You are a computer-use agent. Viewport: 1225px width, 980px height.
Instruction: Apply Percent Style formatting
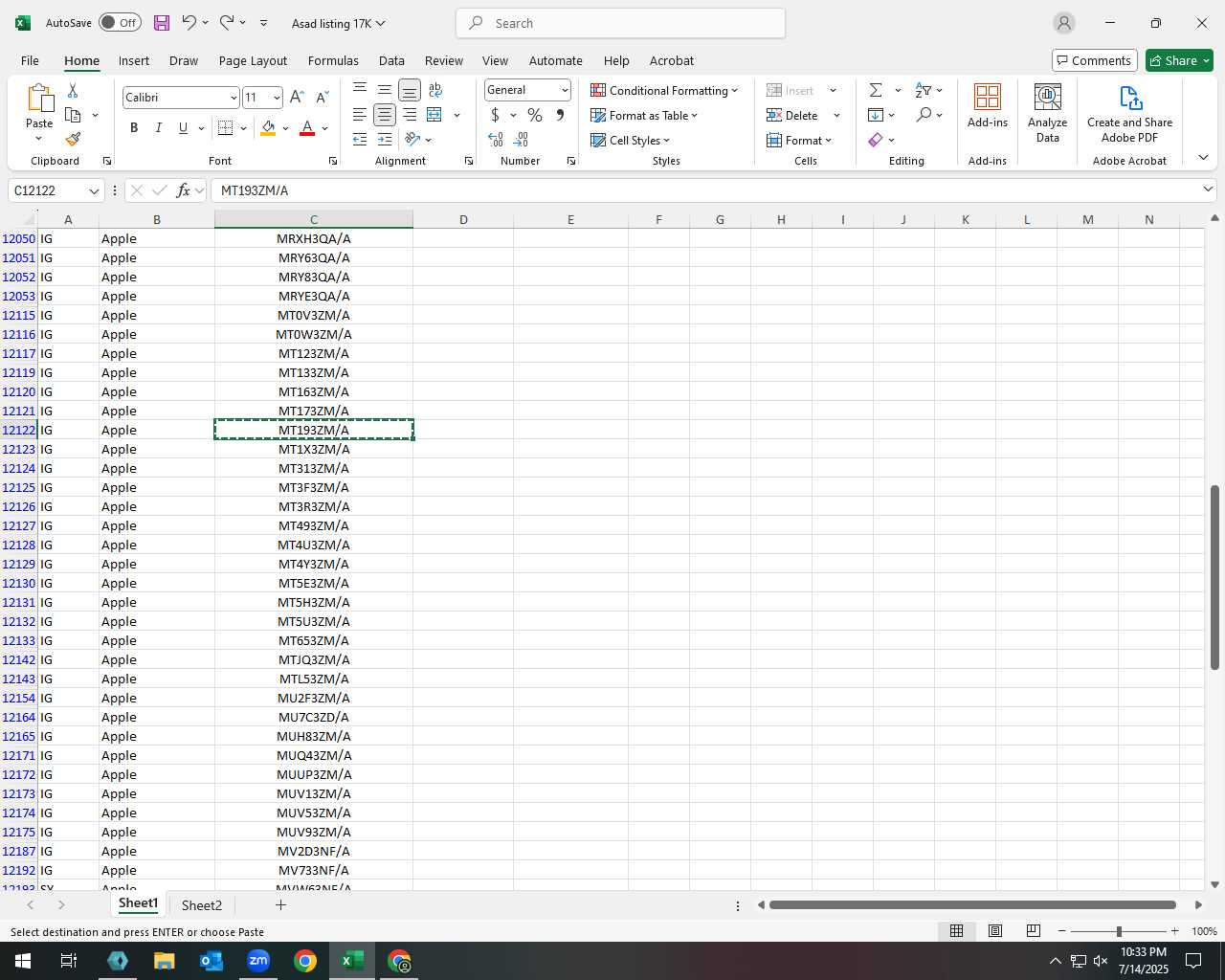(535, 116)
